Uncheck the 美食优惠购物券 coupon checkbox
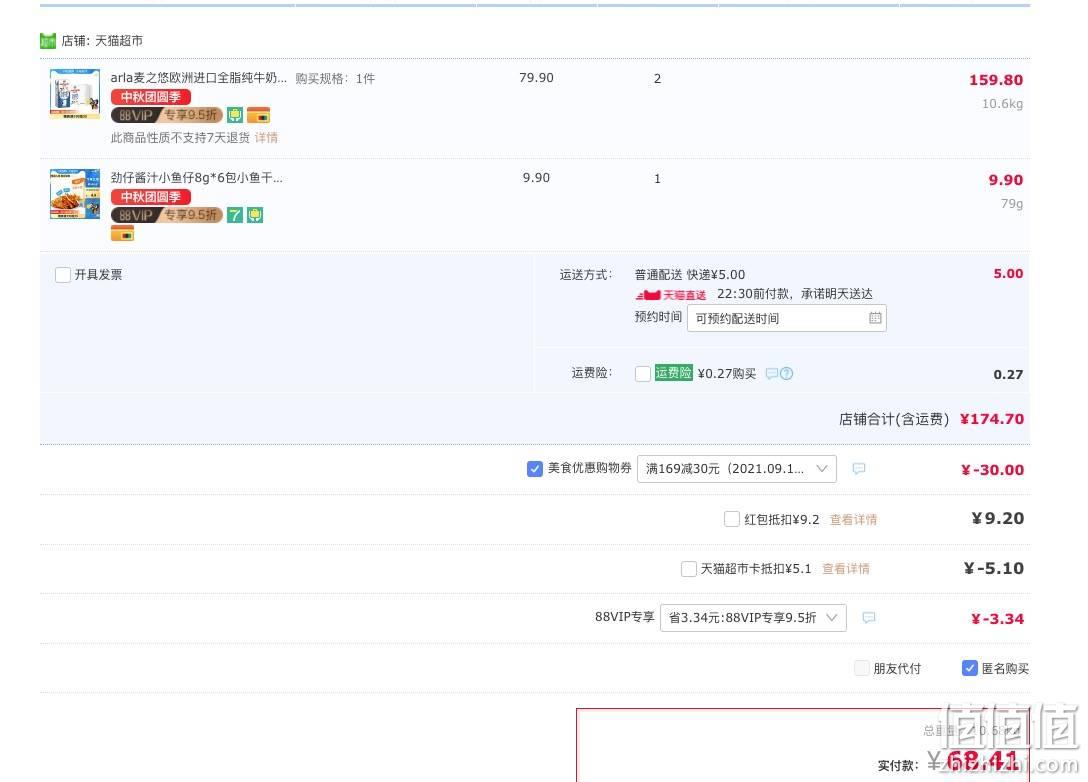 point(535,469)
